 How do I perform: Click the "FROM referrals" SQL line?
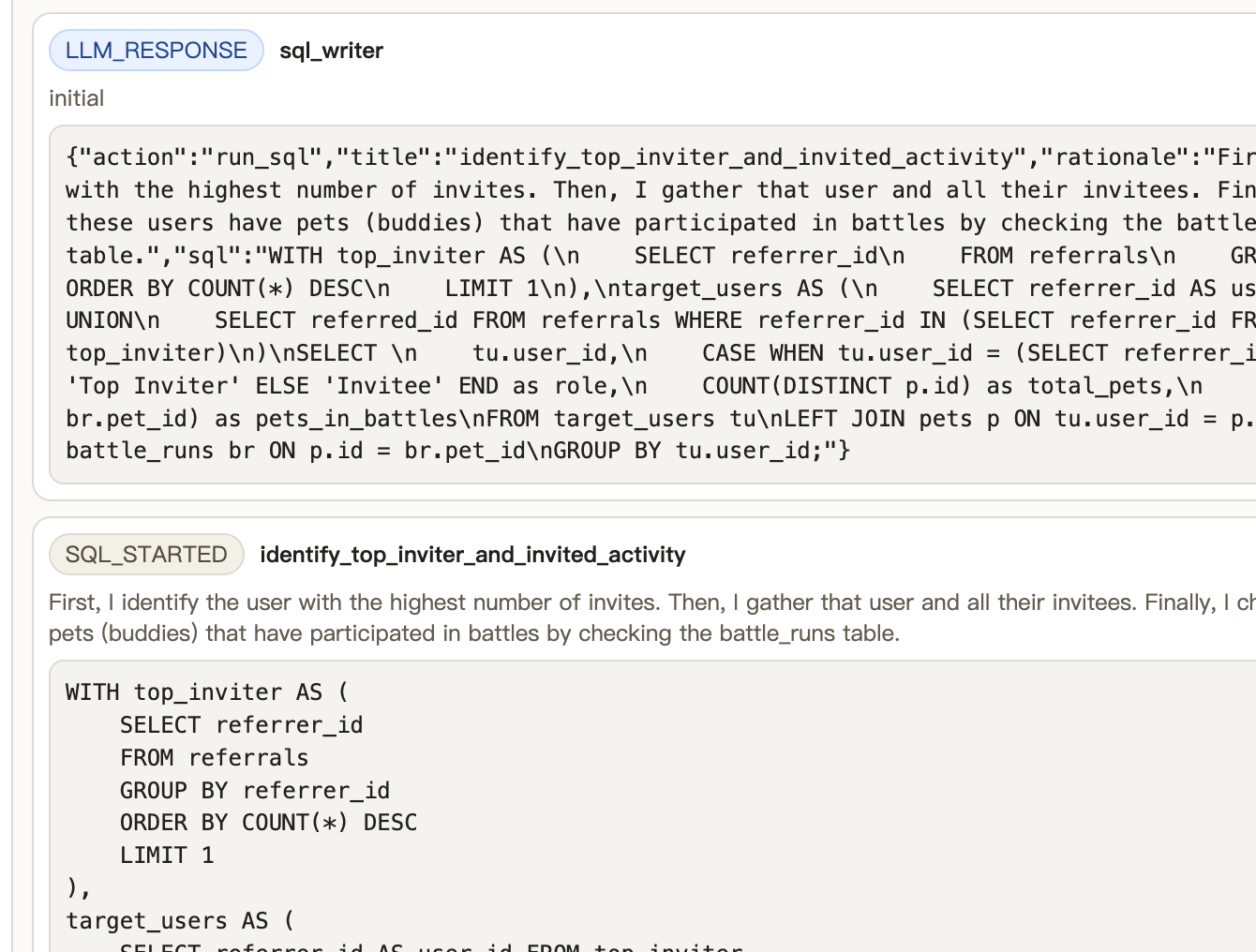[214, 758]
